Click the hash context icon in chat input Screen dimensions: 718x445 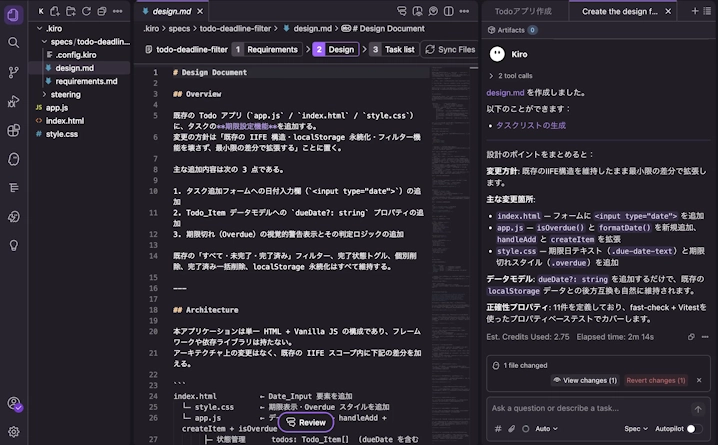coord(498,429)
